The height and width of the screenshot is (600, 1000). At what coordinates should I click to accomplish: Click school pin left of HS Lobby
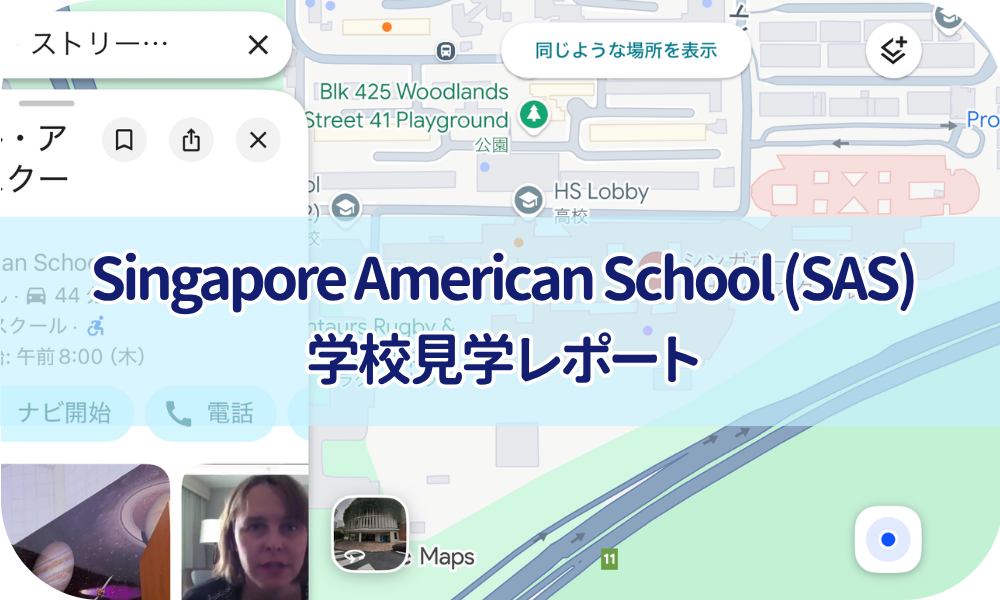[x=346, y=208]
